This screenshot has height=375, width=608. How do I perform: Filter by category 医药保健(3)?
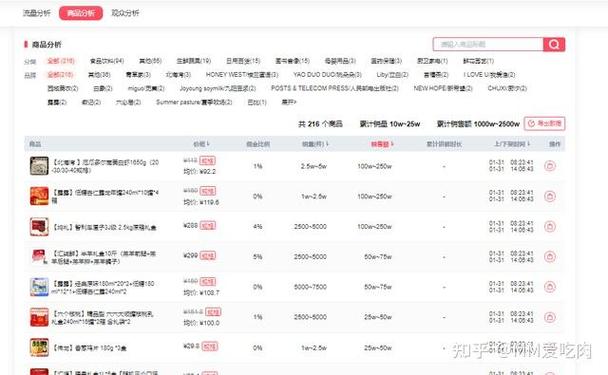[x=386, y=61]
